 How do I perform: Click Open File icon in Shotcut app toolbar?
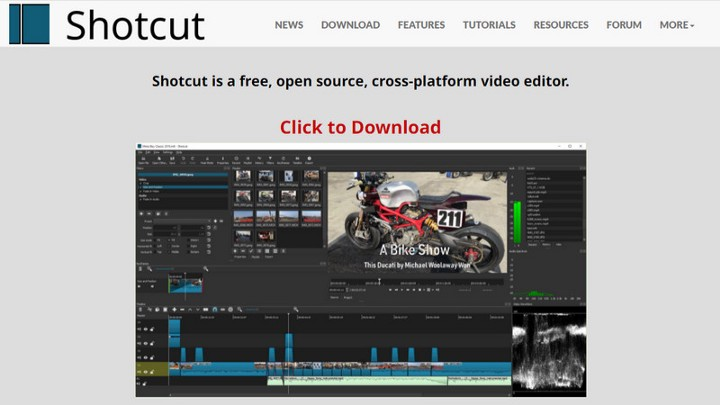coord(143,160)
